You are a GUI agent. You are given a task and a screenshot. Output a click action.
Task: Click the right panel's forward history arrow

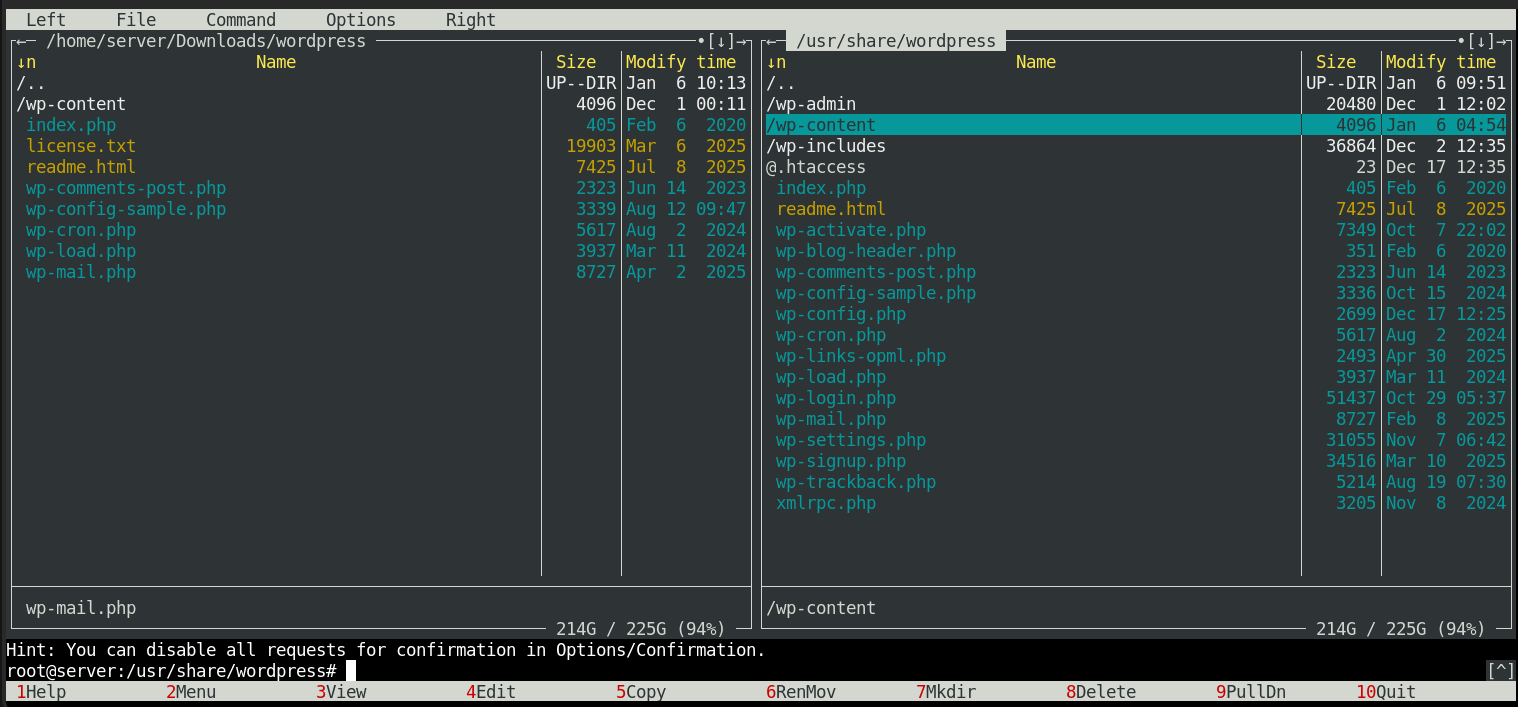coord(1501,41)
